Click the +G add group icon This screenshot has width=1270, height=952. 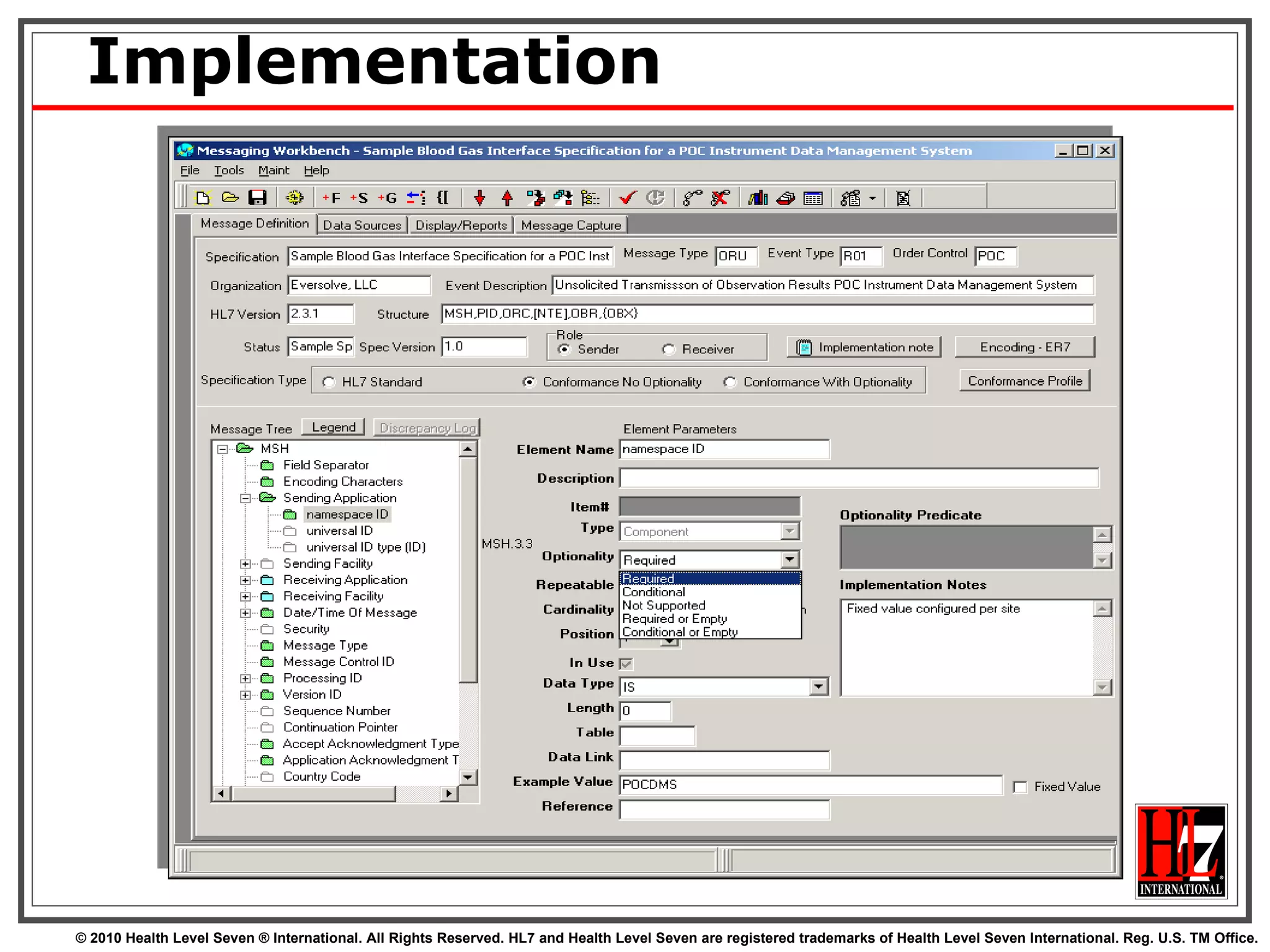coord(388,198)
